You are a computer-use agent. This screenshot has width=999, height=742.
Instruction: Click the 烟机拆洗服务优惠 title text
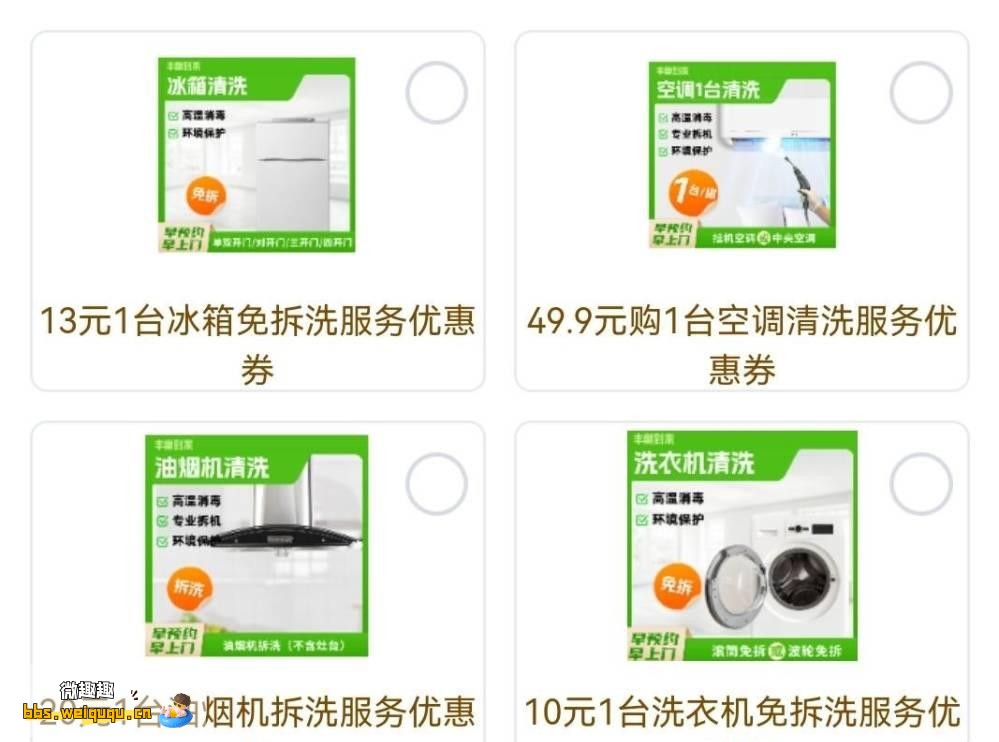point(339,712)
